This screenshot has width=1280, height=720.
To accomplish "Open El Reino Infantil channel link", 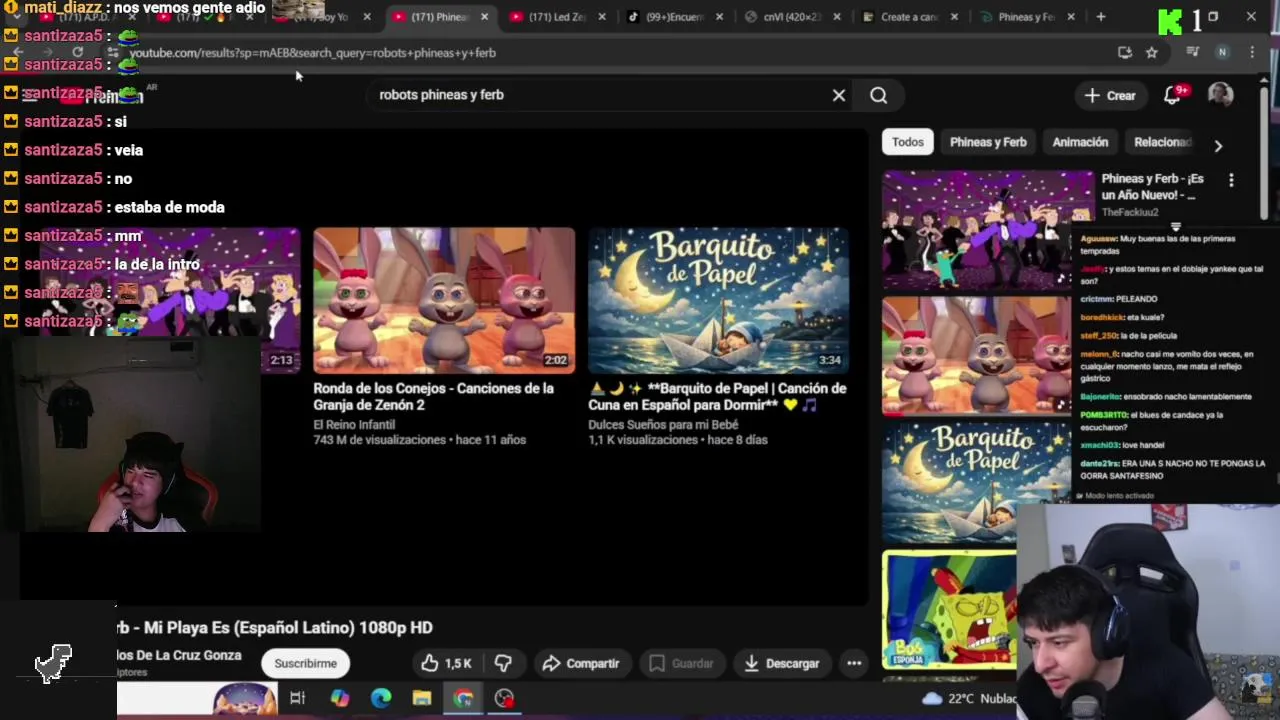I will coord(354,424).
